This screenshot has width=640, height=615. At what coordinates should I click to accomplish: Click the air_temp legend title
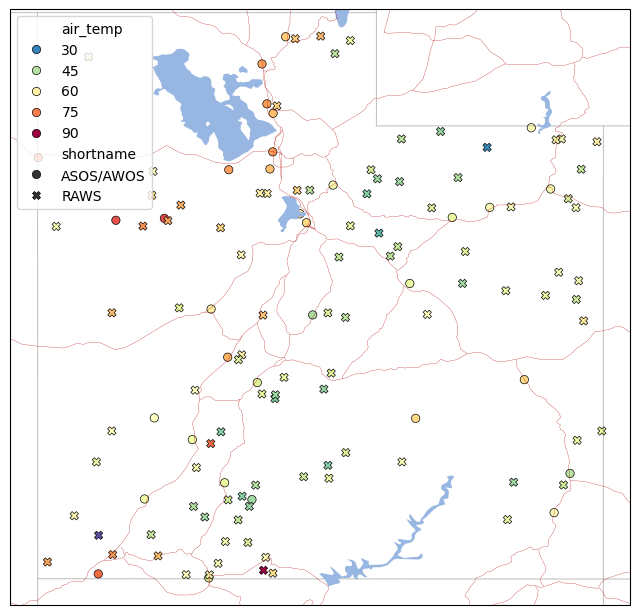[x=92, y=29]
